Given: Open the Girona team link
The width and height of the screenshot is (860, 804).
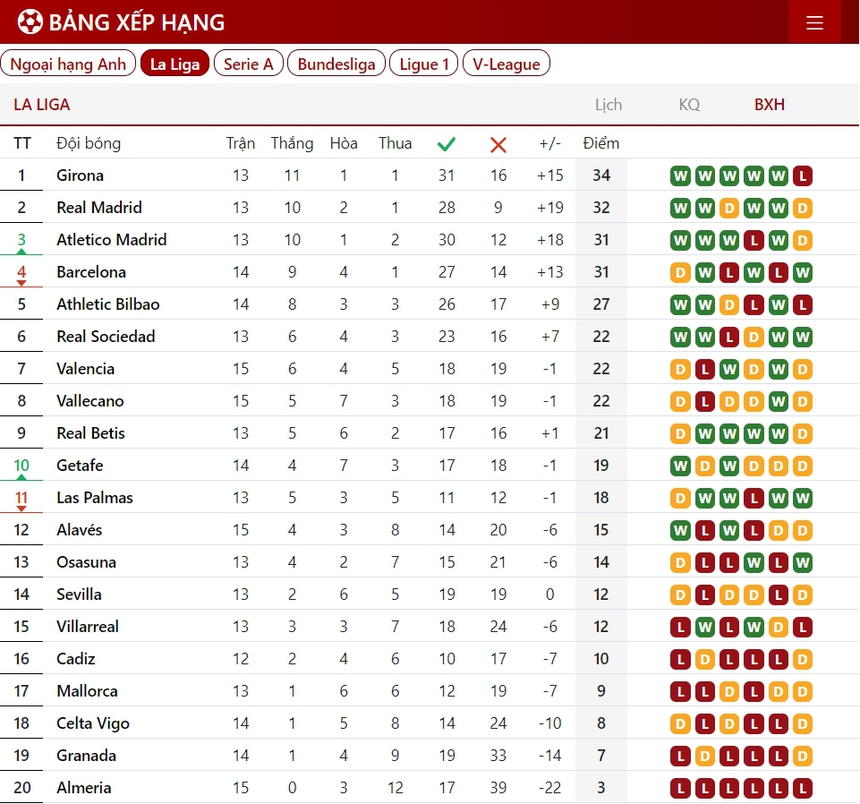Looking at the screenshot, I should (x=80, y=176).
